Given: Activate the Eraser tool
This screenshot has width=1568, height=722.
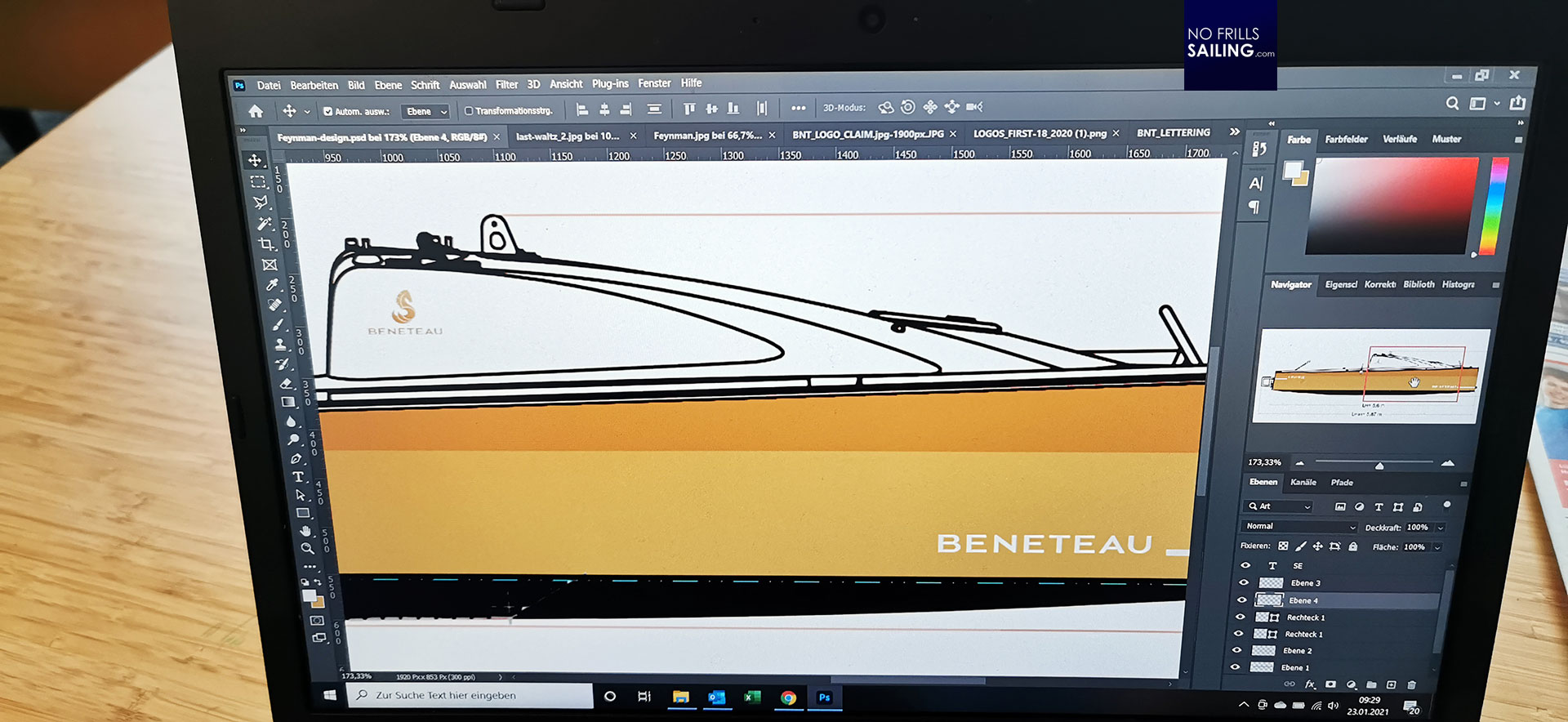Looking at the screenshot, I should (x=286, y=382).
